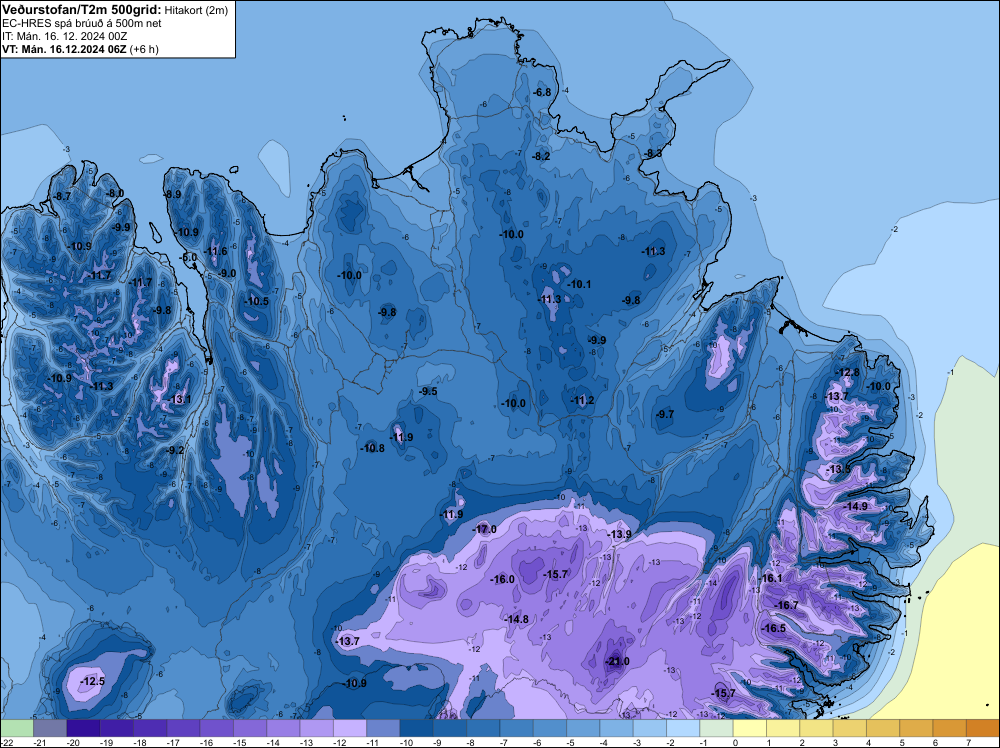Click the map title 'Veðurstofan/T2m 500grid: Hitakort (2m)'
Viewport: 1000px width, 748px height.
click(x=115, y=10)
